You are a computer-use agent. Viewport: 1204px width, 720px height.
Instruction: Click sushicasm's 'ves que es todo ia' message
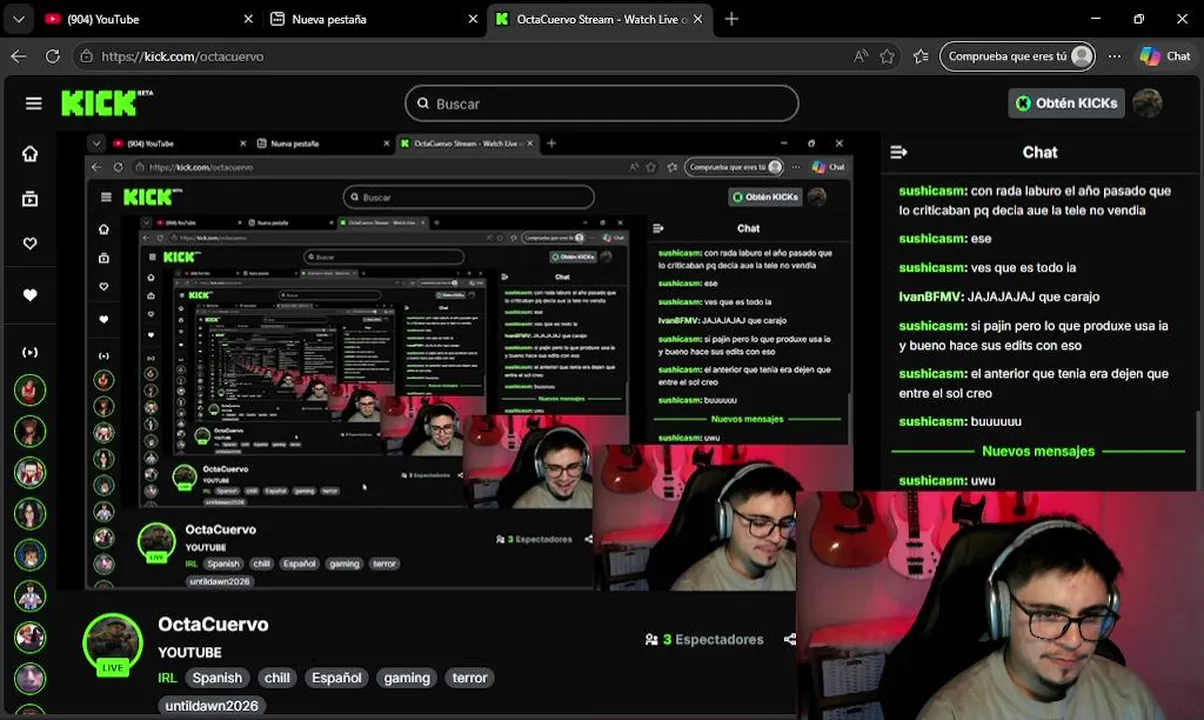point(987,268)
